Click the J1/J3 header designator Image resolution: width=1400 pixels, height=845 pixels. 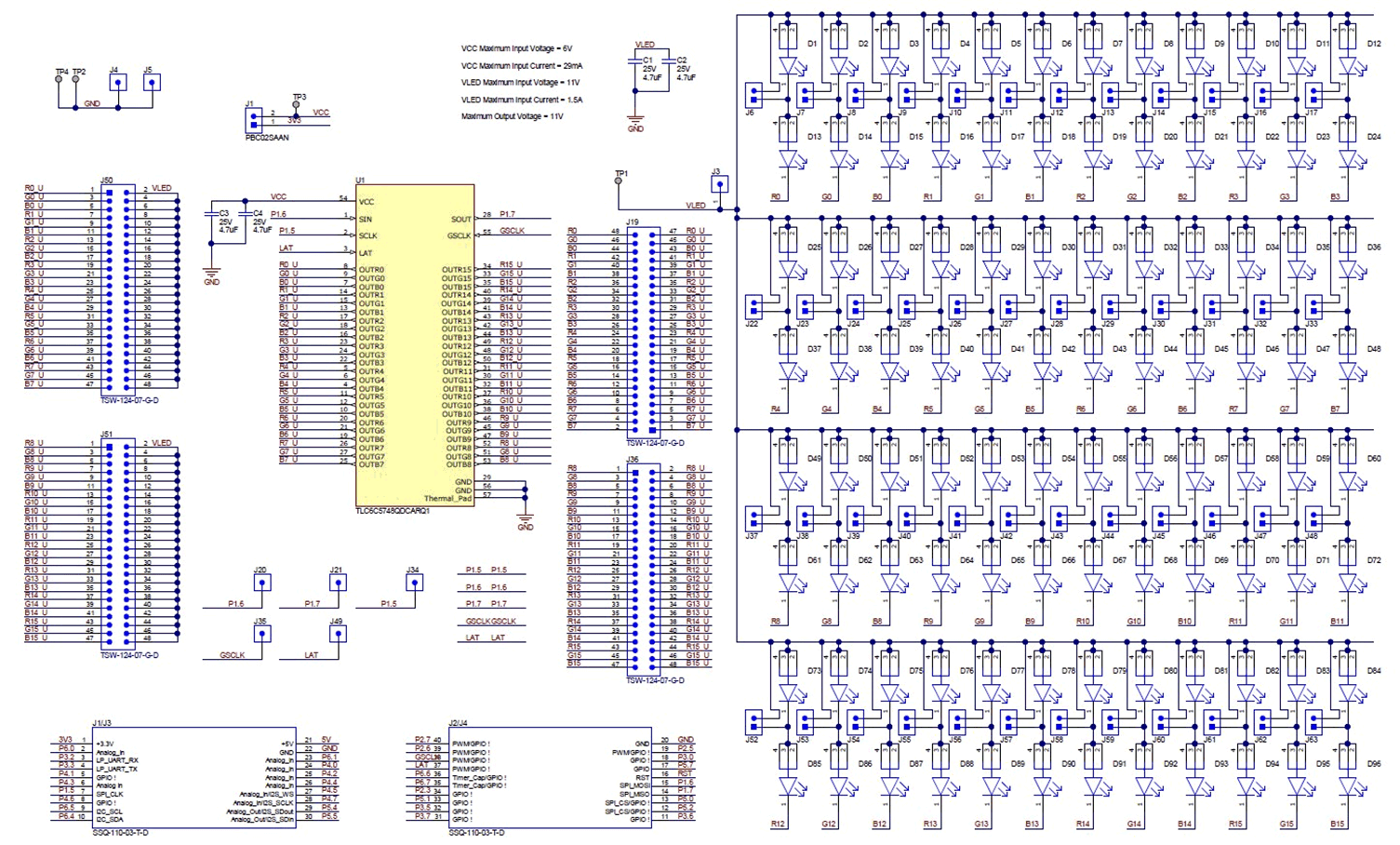(101, 723)
